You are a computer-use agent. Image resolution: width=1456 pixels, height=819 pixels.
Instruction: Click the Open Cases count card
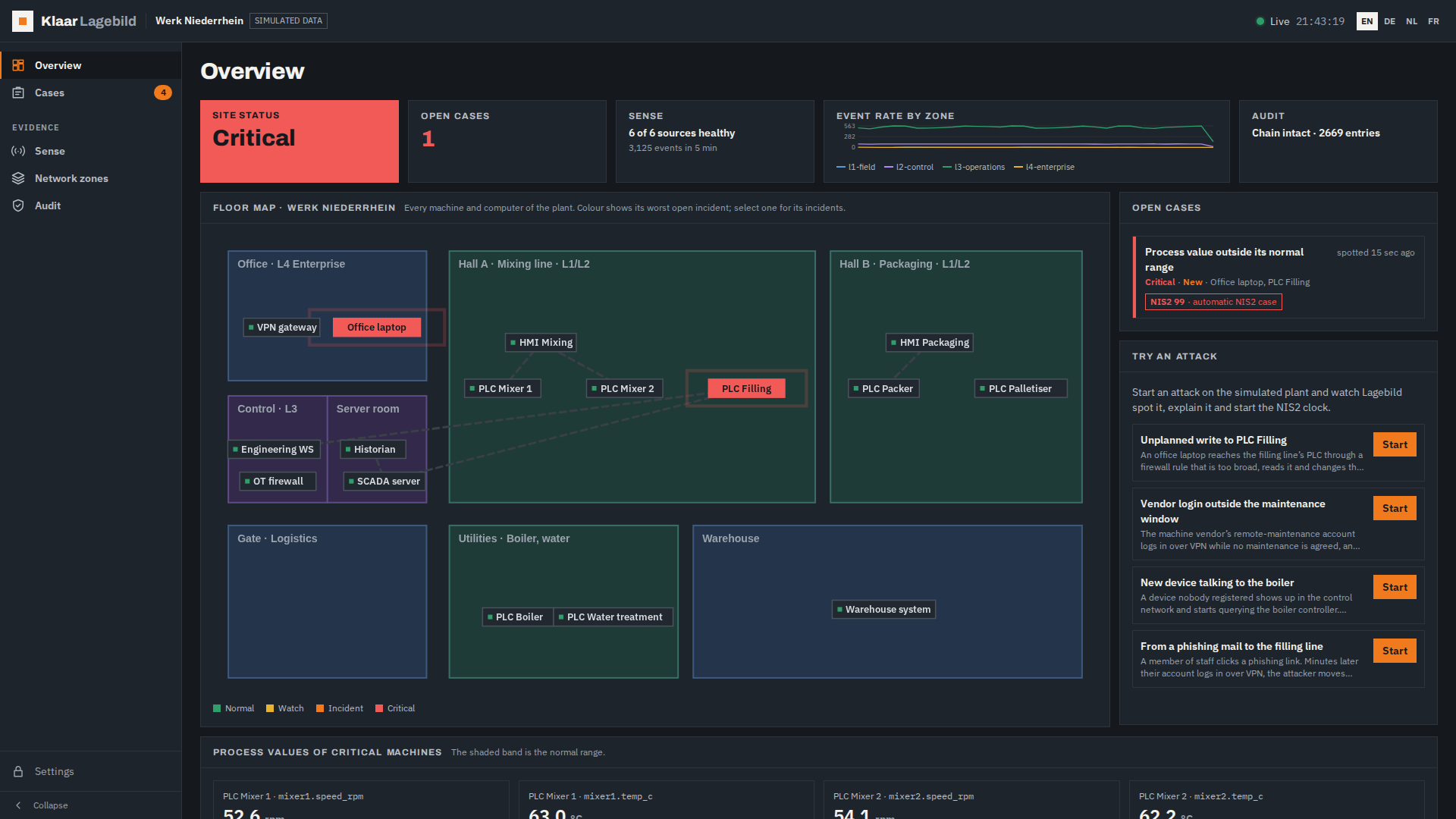(x=507, y=141)
